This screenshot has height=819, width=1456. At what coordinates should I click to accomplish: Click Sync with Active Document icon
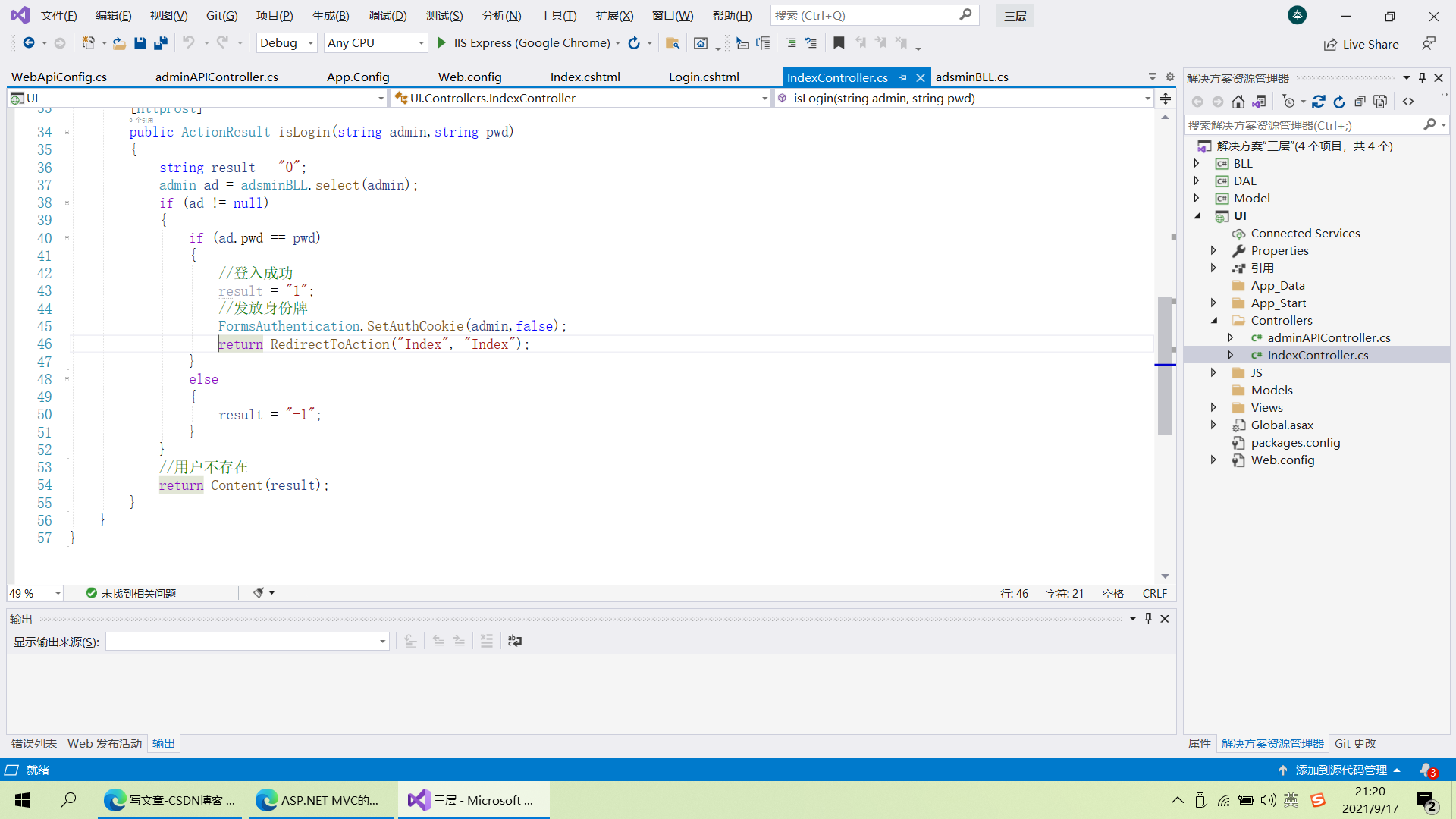pos(1319,102)
